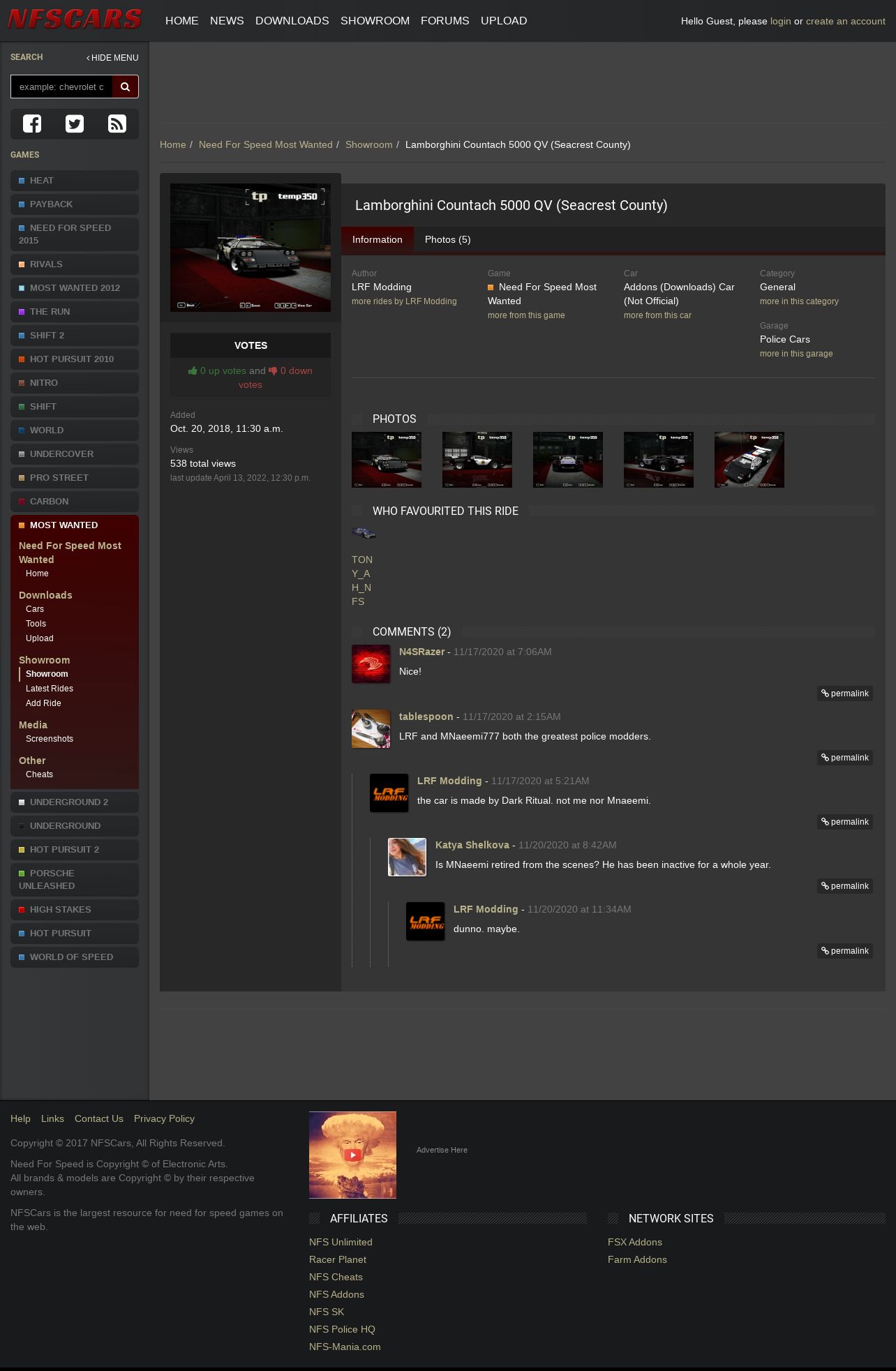Switch to the Photos (5) tab
Image resolution: width=896 pixels, height=1371 pixels.
coord(448,239)
